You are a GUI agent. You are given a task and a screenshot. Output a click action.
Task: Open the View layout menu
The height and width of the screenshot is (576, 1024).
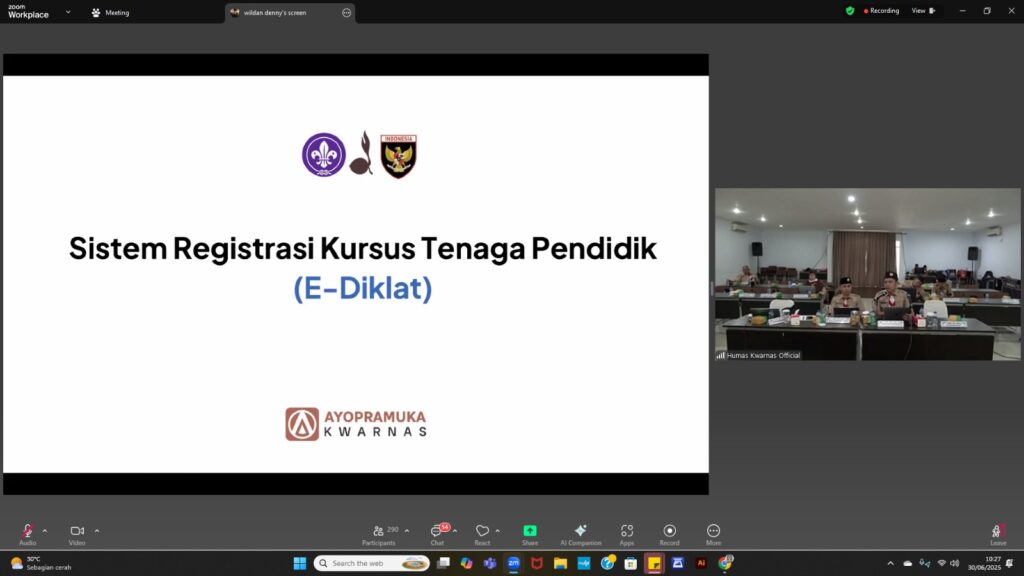(923, 11)
